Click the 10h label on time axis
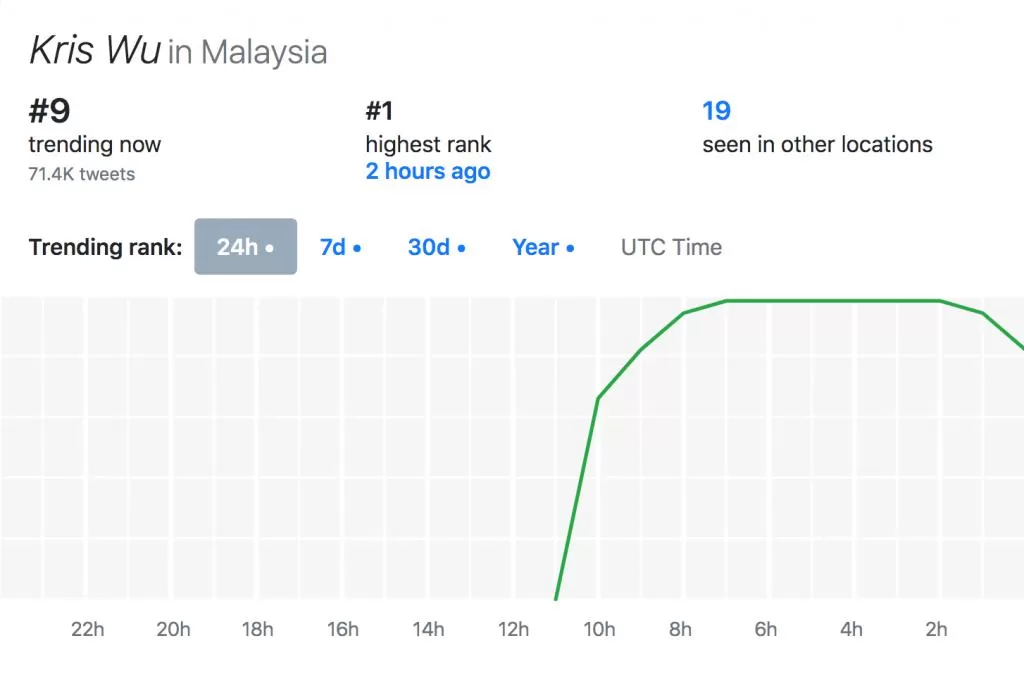Screen dimensions: 1024x679 coord(599,629)
